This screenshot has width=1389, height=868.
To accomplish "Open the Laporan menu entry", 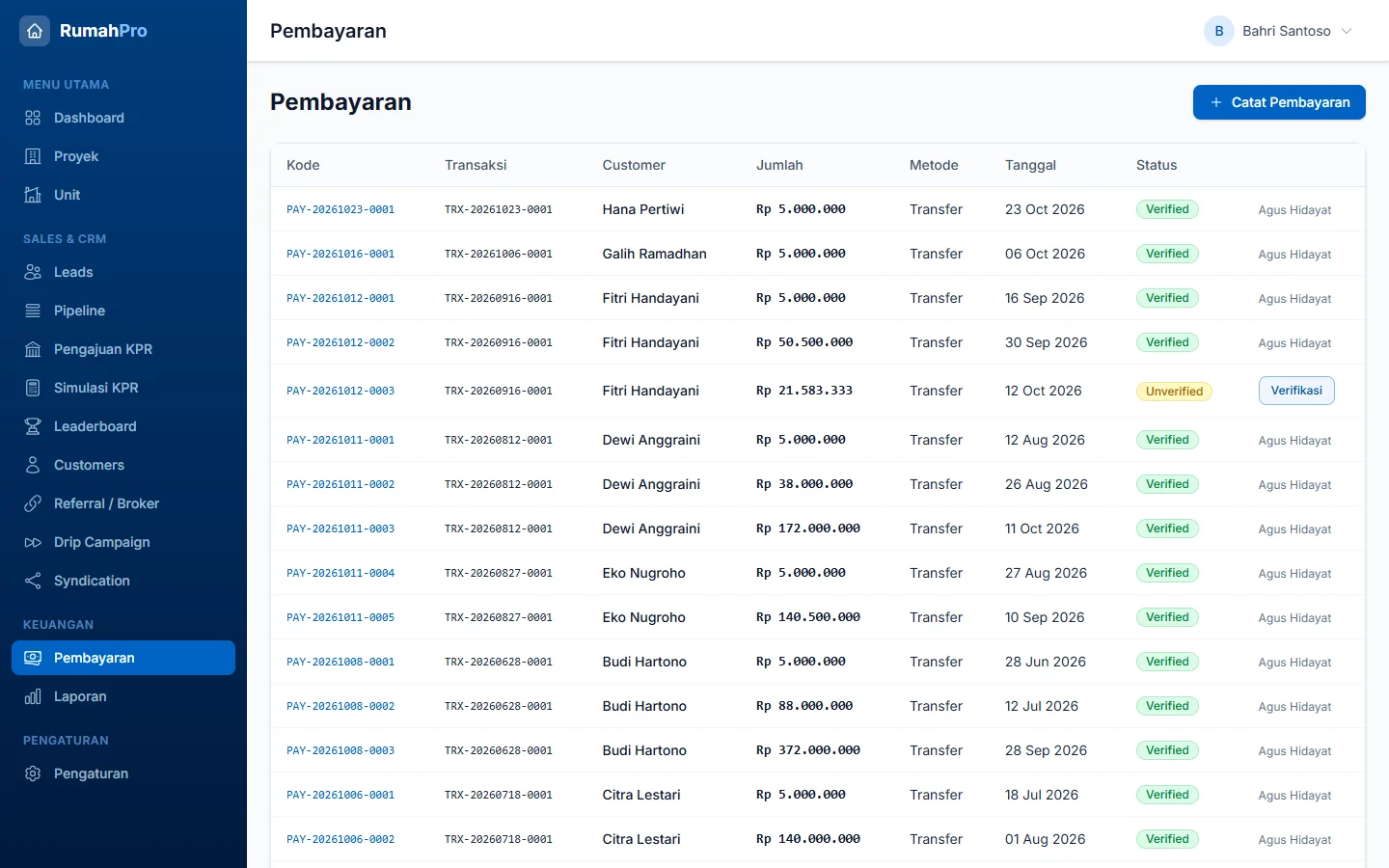I will pyautogui.click(x=123, y=696).
